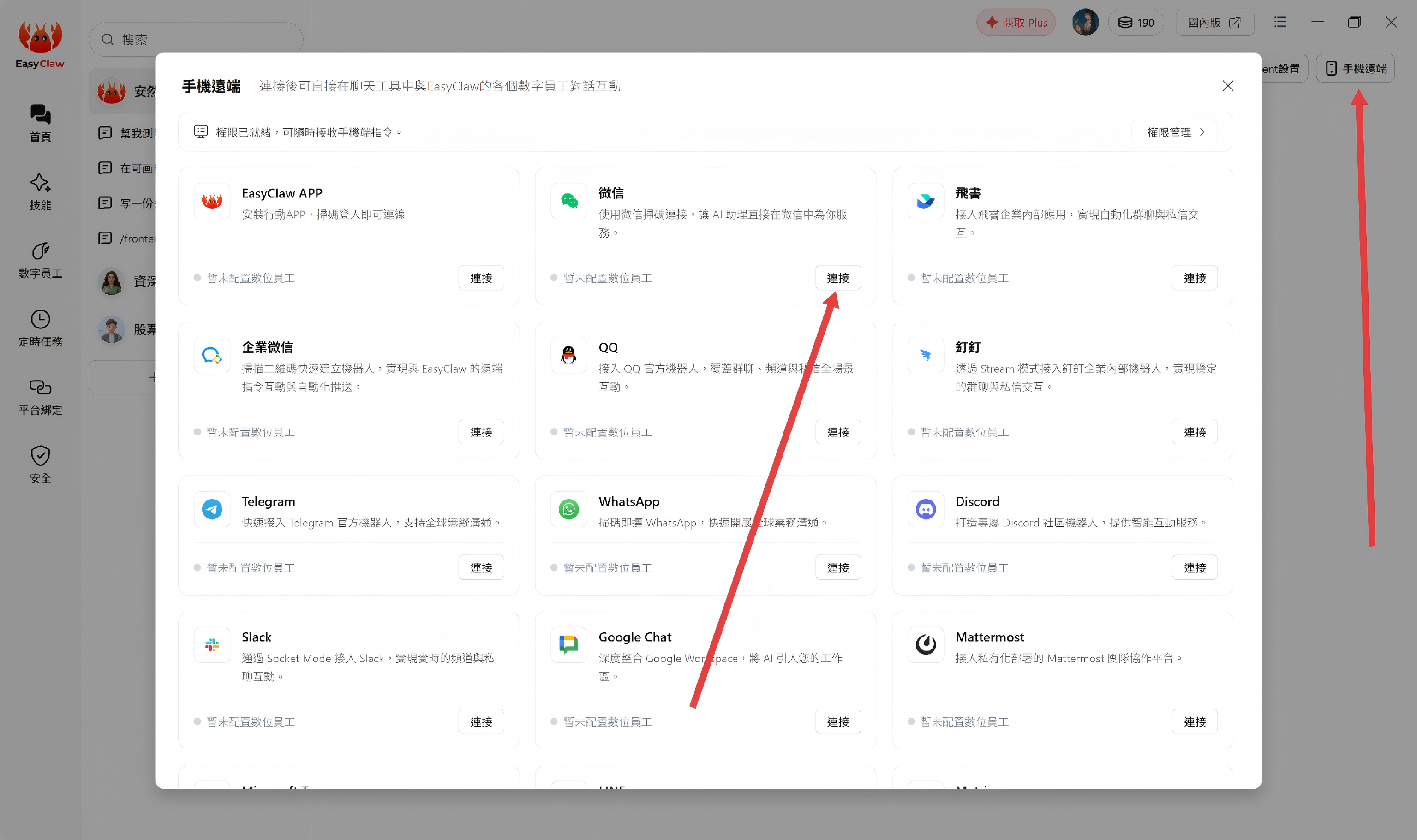Screen dimensions: 1417x840
Task: Click the Telegram paper plane icon
Action: [x=212, y=509]
